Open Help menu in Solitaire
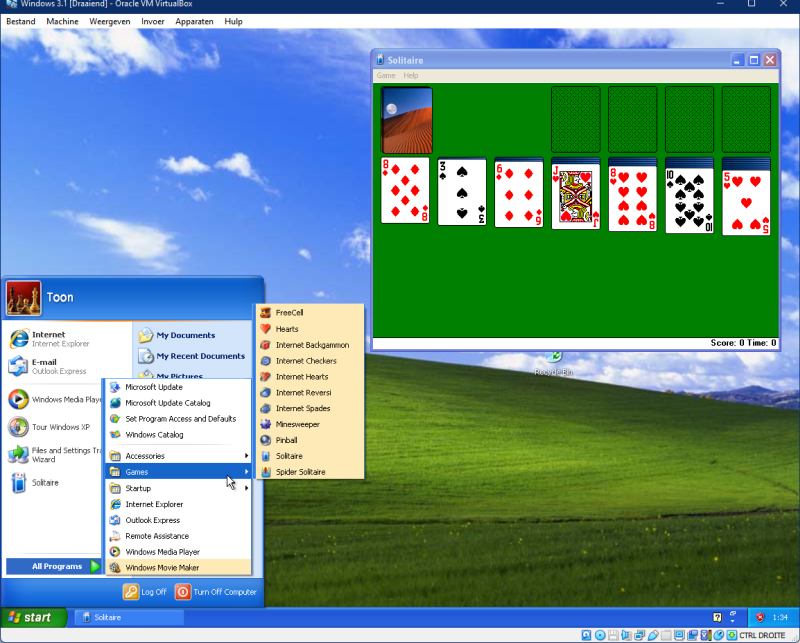 pyautogui.click(x=411, y=76)
